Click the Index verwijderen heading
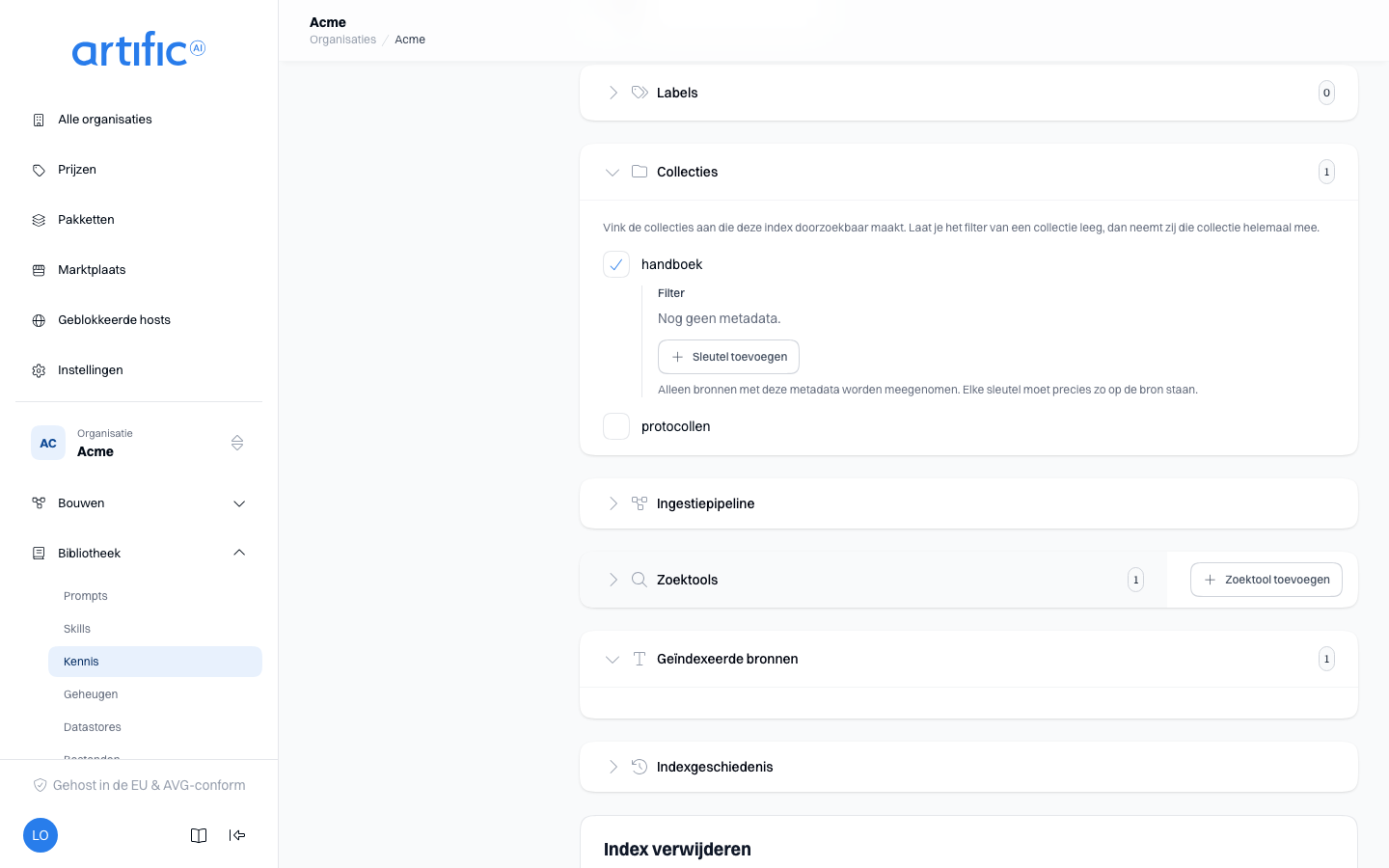1389x868 pixels. (677, 850)
